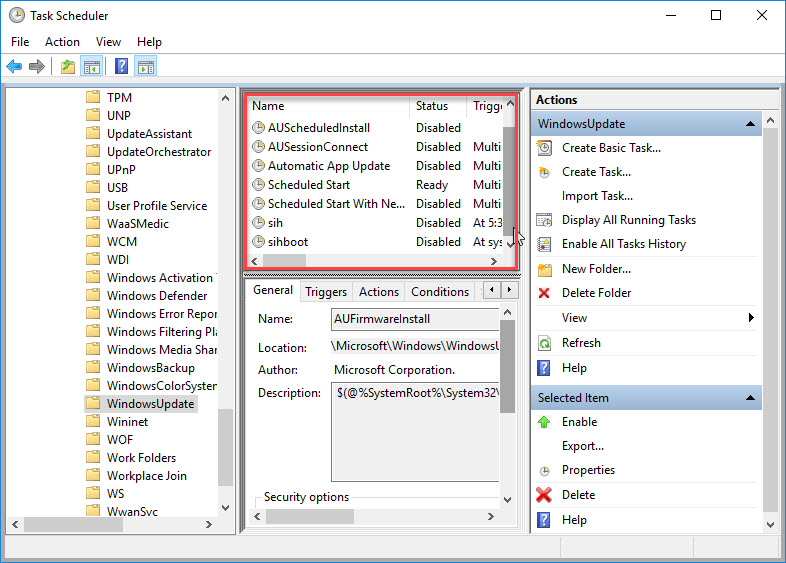Click the Actions pane scroll-down arrow

click(770, 525)
